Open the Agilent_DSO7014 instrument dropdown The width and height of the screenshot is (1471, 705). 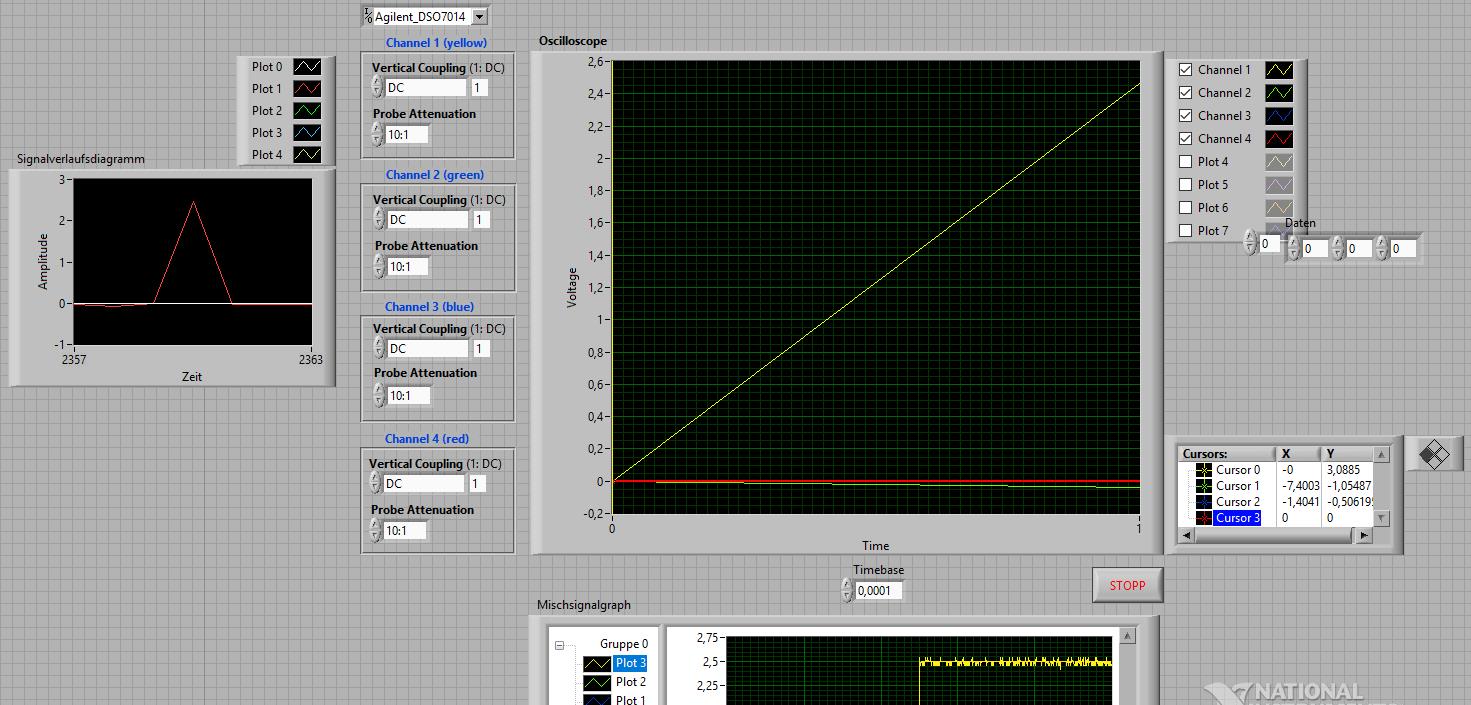tap(480, 17)
